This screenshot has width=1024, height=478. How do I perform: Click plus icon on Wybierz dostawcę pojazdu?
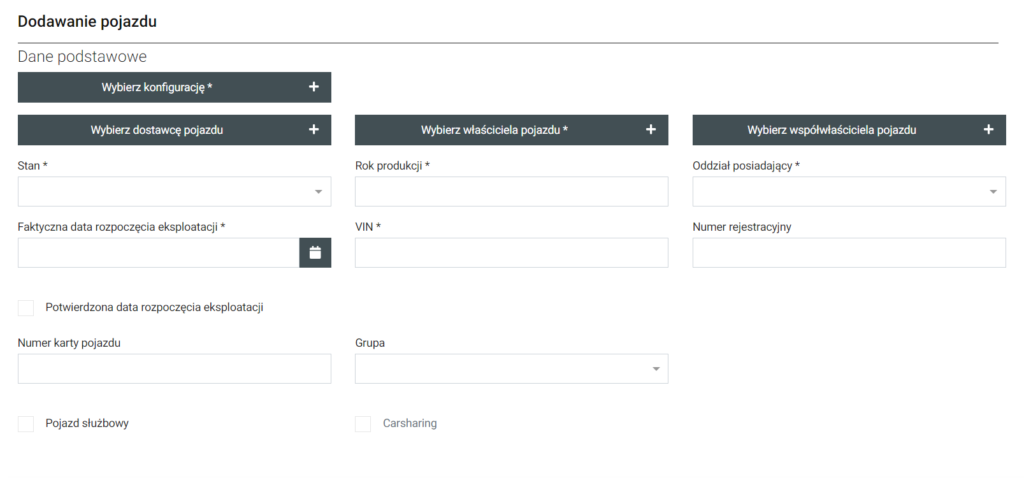click(313, 129)
